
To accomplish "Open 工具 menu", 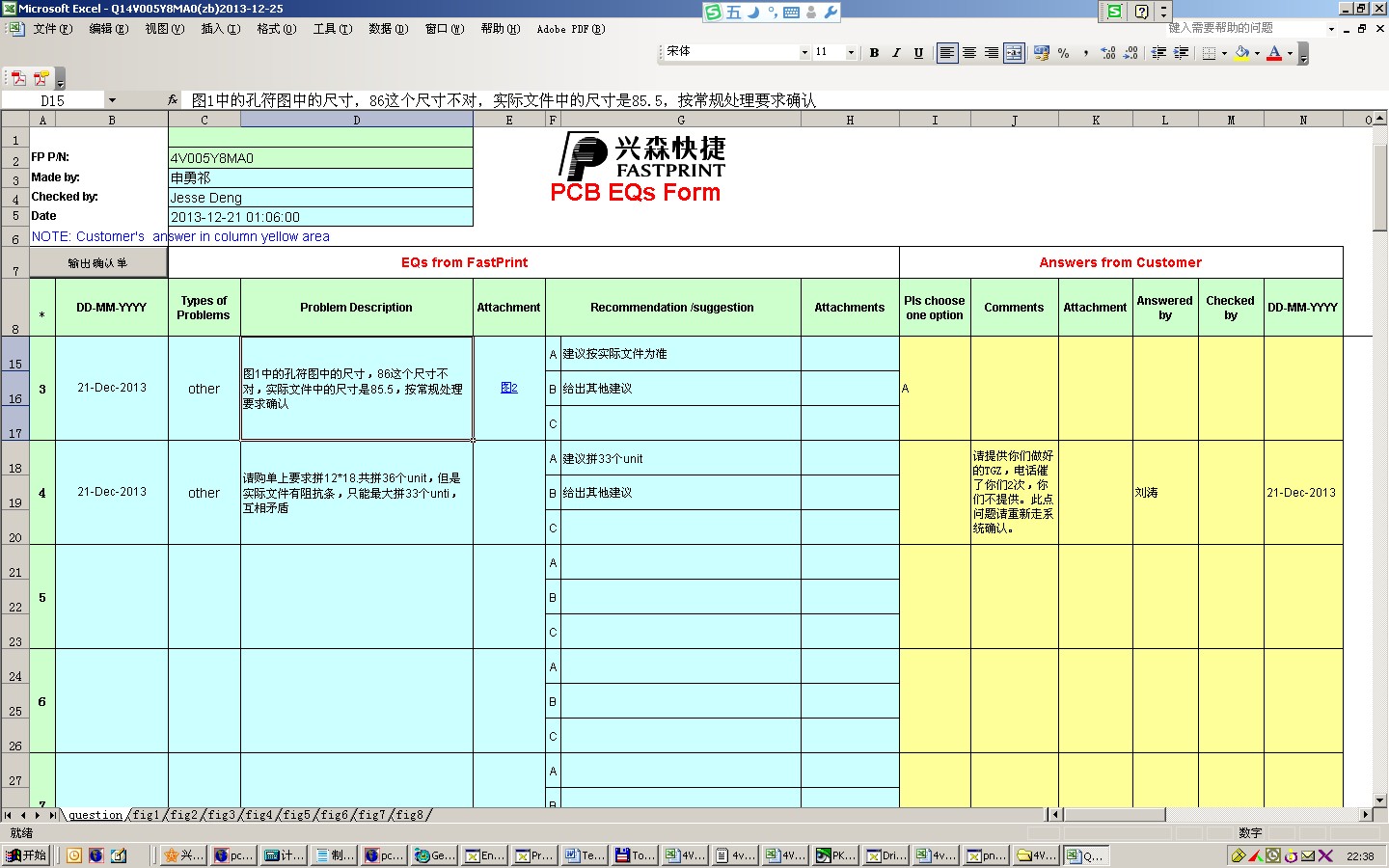I will [x=332, y=29].
